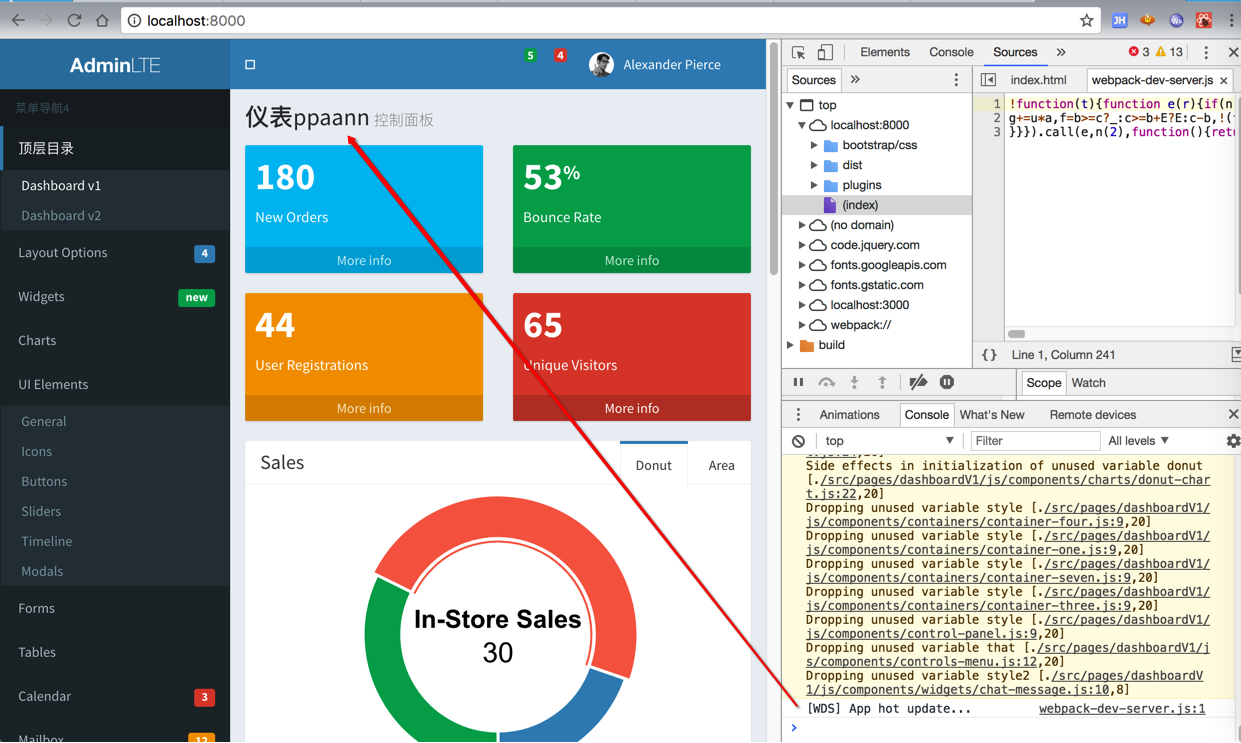Open the DevTools three-dot customize menu

pyautogui.click(x=1206, y=52)
